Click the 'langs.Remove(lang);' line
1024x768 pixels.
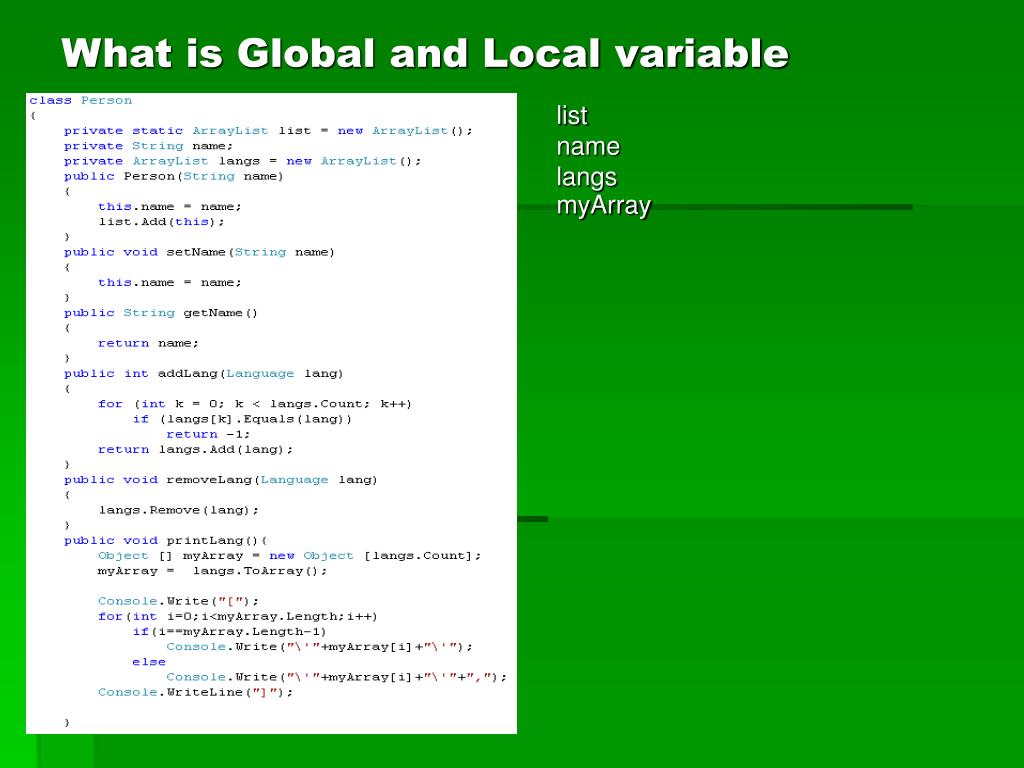pos(178,510)
